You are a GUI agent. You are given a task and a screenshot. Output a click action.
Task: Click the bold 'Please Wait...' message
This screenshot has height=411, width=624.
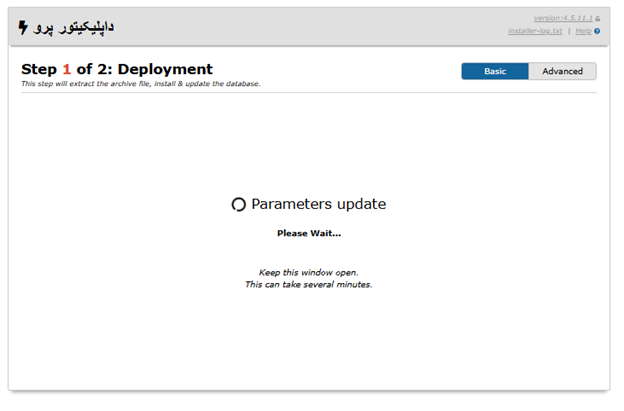coord(309,234)
